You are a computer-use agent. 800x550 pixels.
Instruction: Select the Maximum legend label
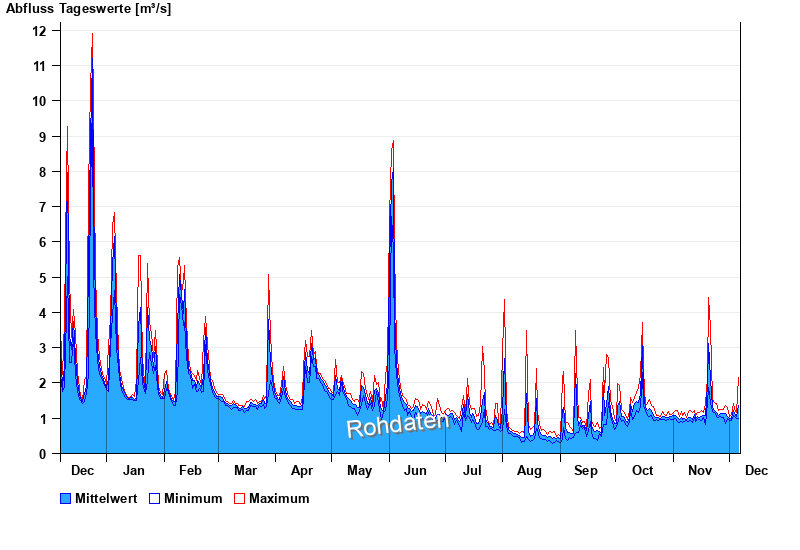[x=279, y=498]
